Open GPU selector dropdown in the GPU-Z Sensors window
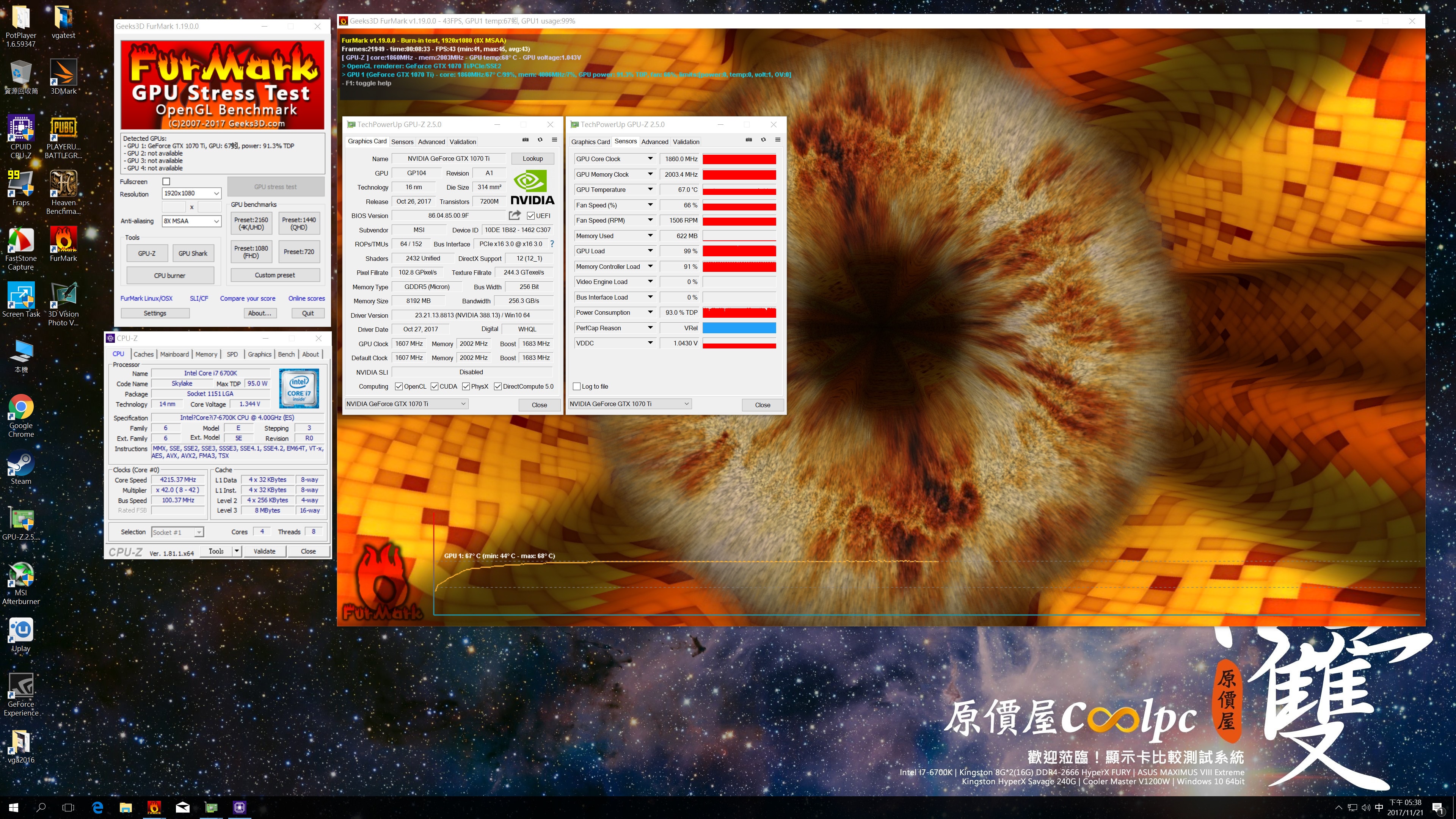Viewport: 1456px width, 819px height. tap(630, 403)
